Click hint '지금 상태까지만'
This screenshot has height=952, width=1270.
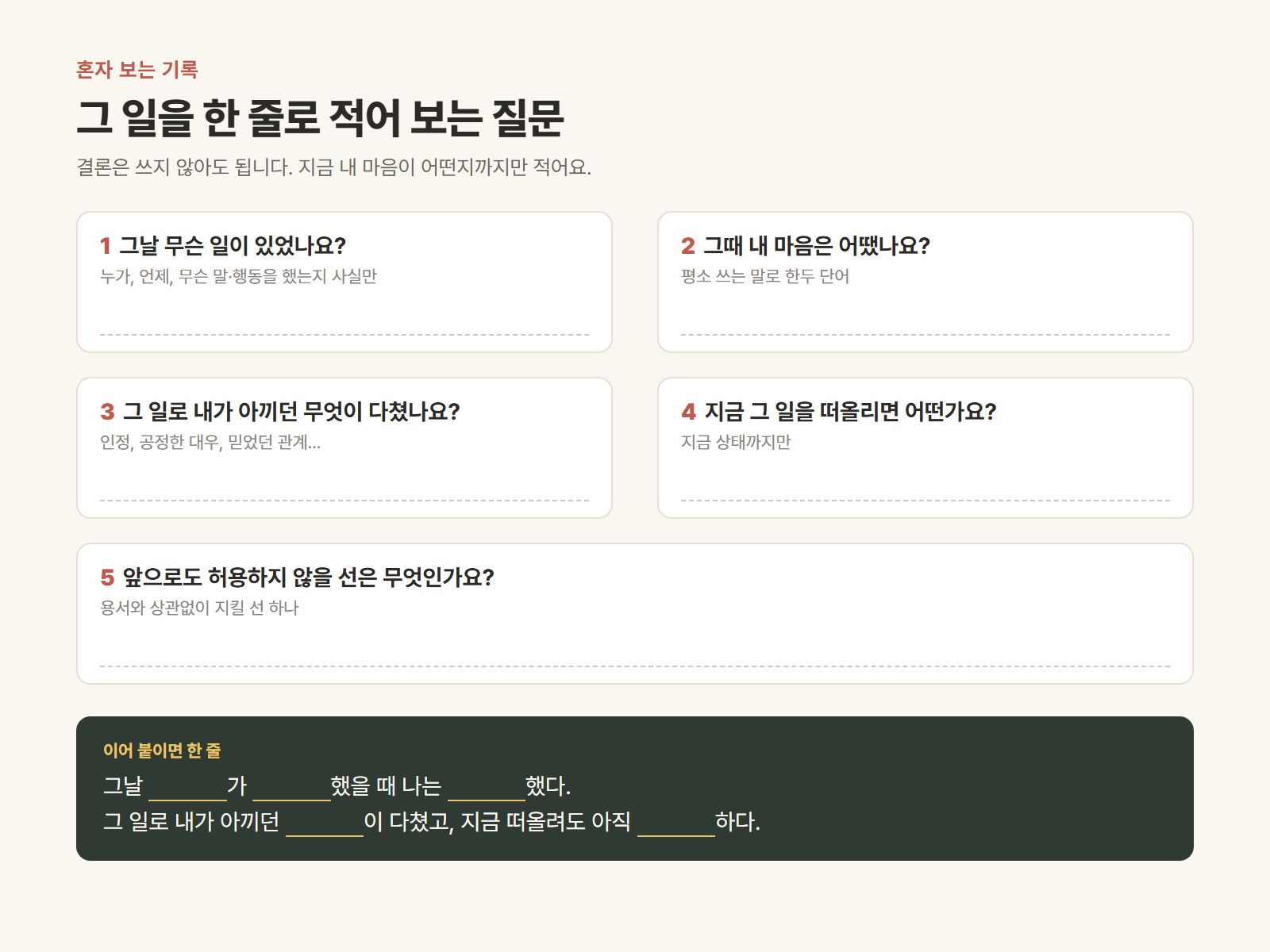736,442
